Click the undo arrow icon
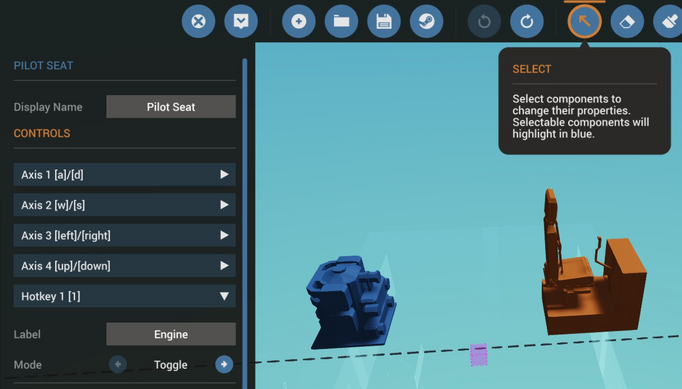This screenshot has height=389, width=682. (x=484, y=21)
